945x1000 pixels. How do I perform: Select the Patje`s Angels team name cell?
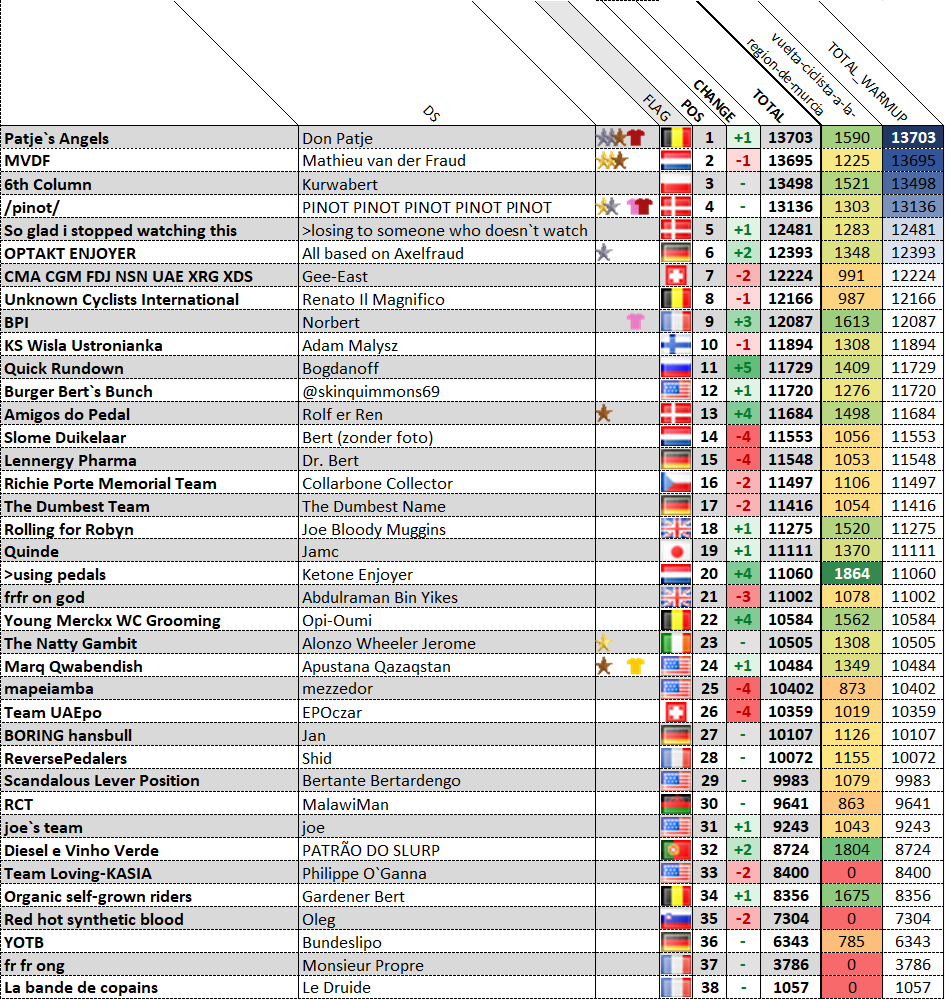pyautogui.click(x=149, y=138)
